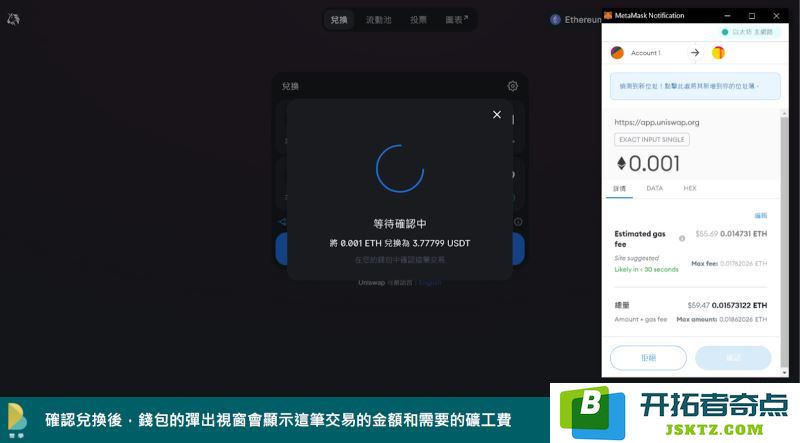Open the 投票 tab
Screen dimensions: 800x443
click(x=418, y=20)
